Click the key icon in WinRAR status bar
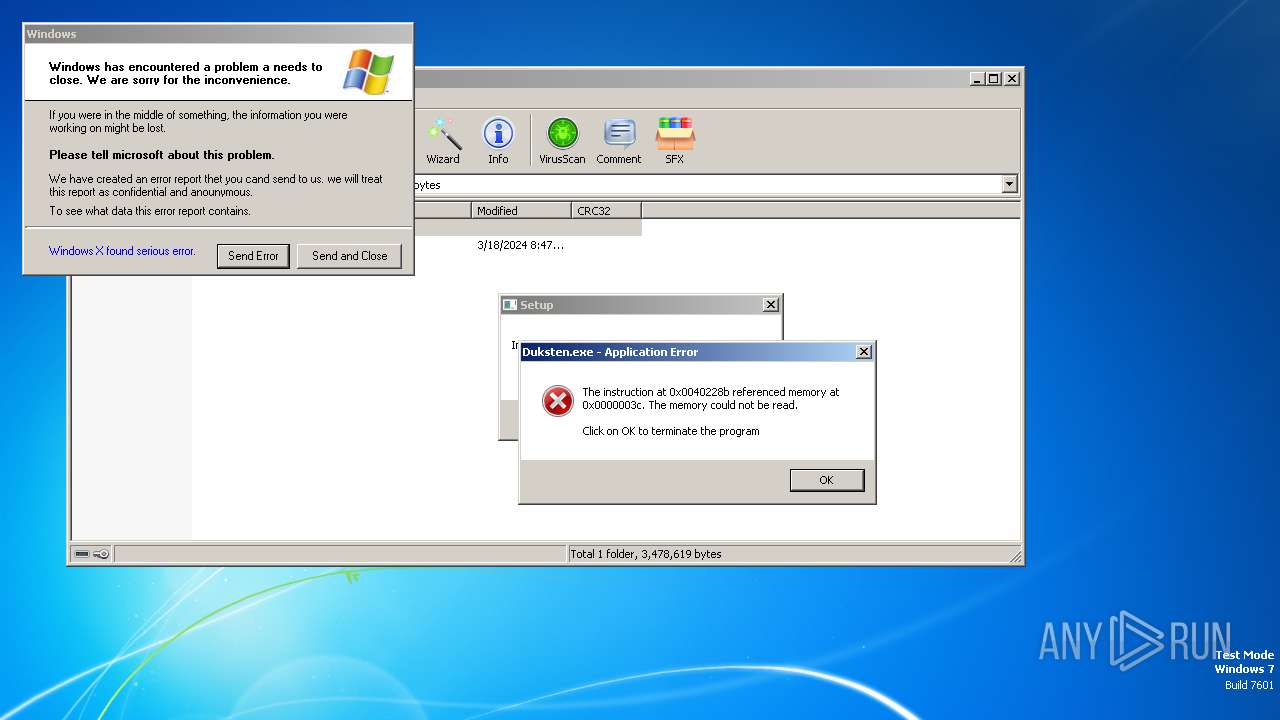1280x720 pixels. 101,554
